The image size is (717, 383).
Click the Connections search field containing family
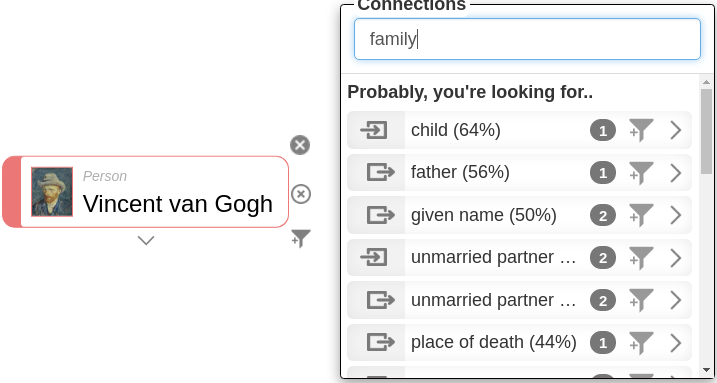coord(527,39)
